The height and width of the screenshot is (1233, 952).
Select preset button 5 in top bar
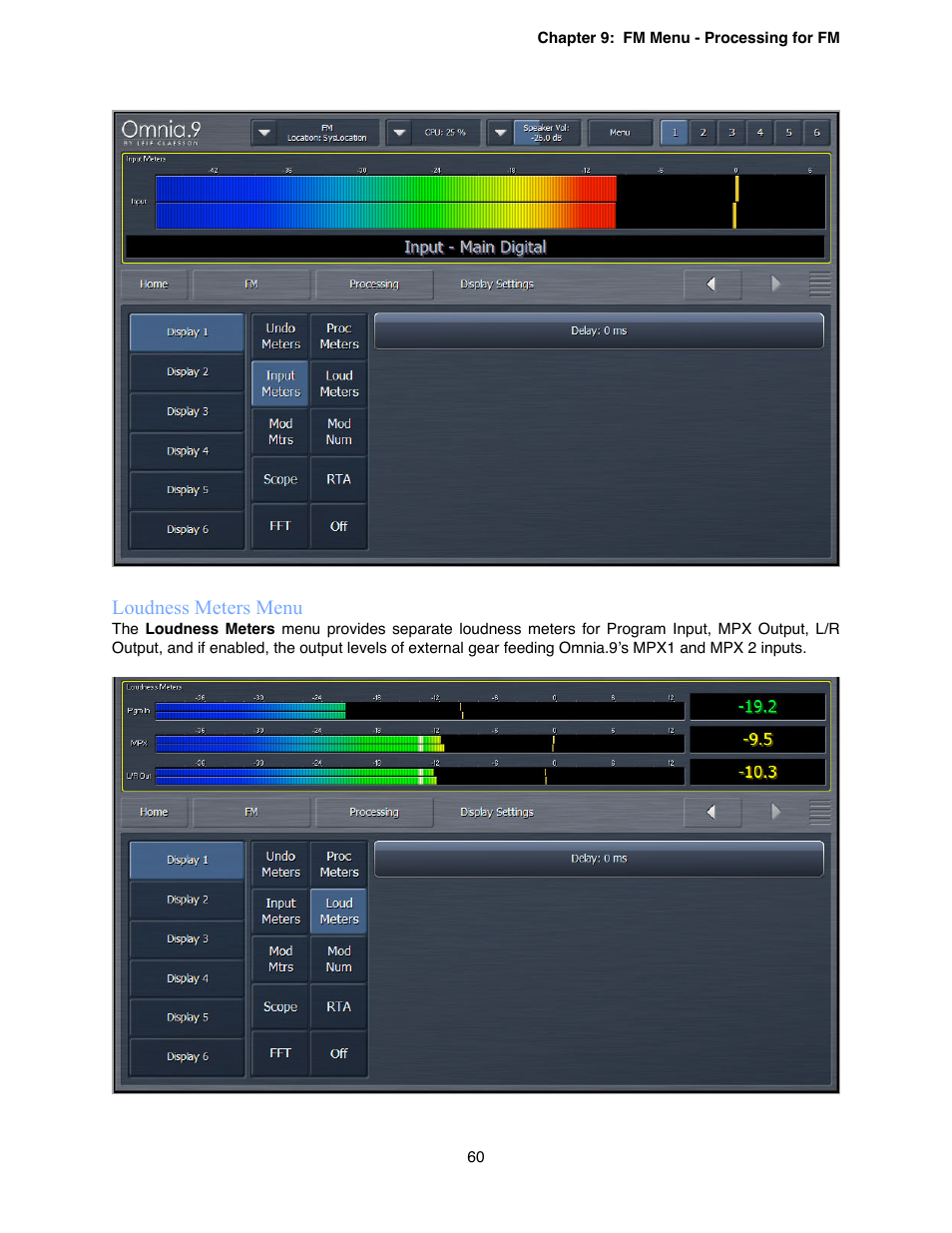click(788, 132)
